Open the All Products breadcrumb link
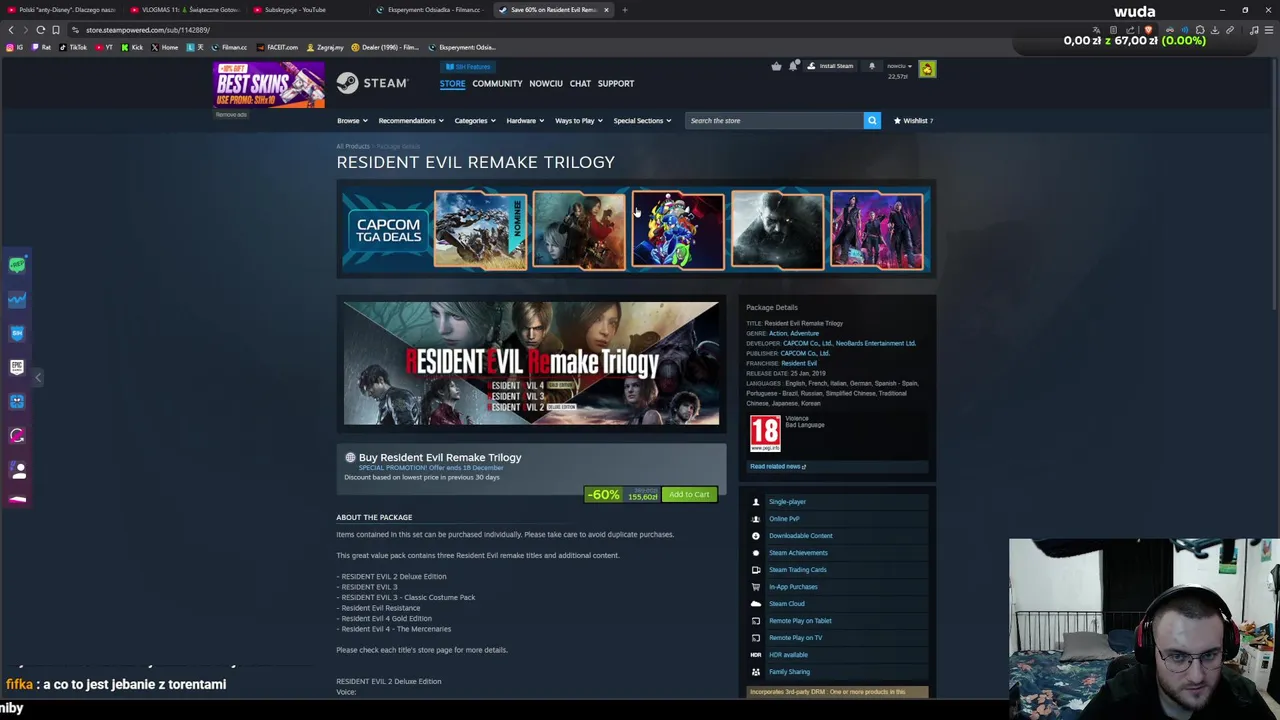This screenshot has width=1280, height=720. click(x=353, y=147)
